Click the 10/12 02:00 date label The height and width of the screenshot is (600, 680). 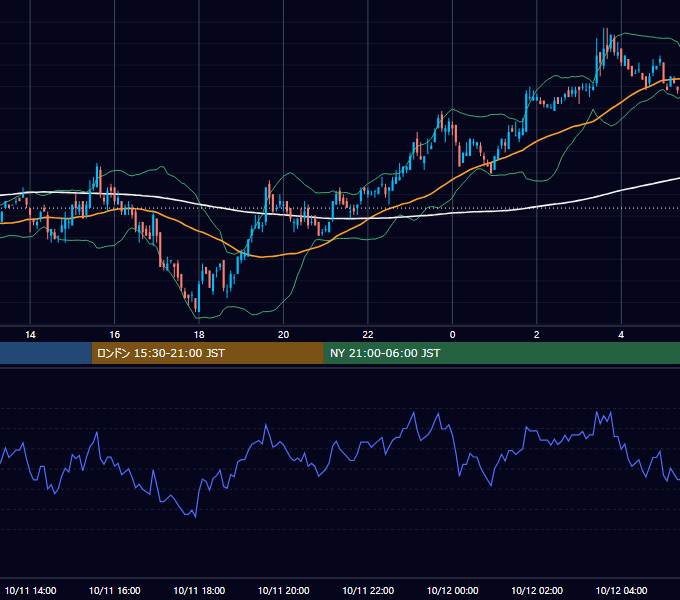pyautogui.click(x=537, y=590)
